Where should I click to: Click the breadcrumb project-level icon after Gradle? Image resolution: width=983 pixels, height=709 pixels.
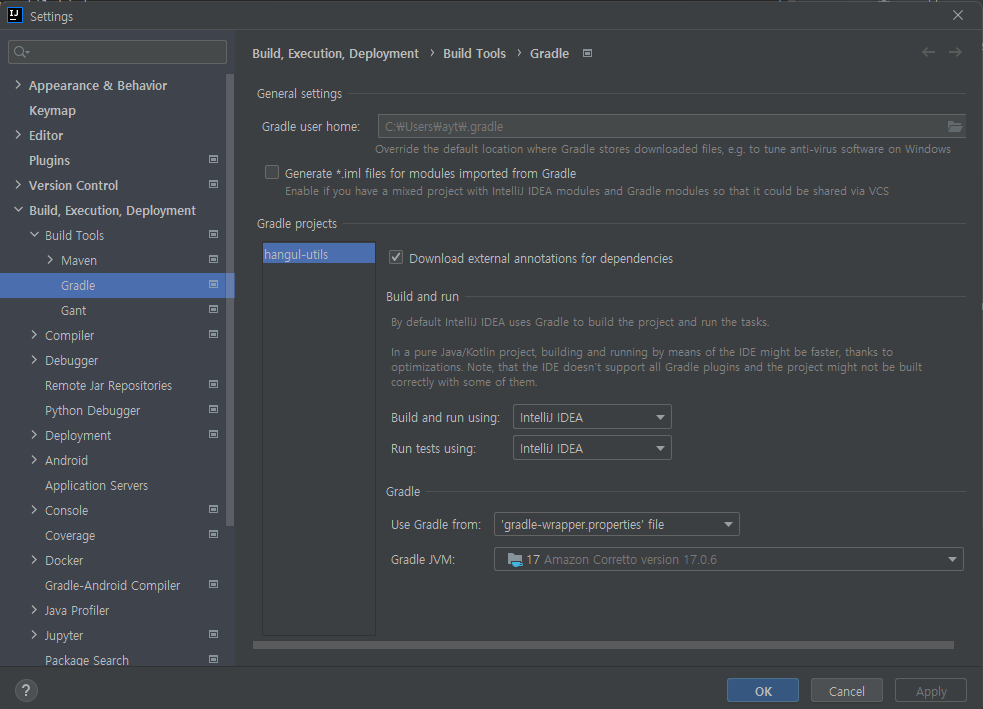587,54
